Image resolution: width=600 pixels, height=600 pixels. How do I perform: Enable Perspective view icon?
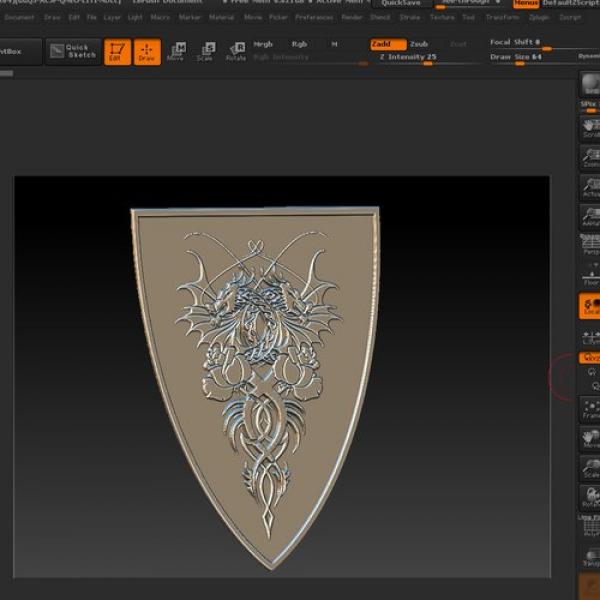click(x=590, y=245)
